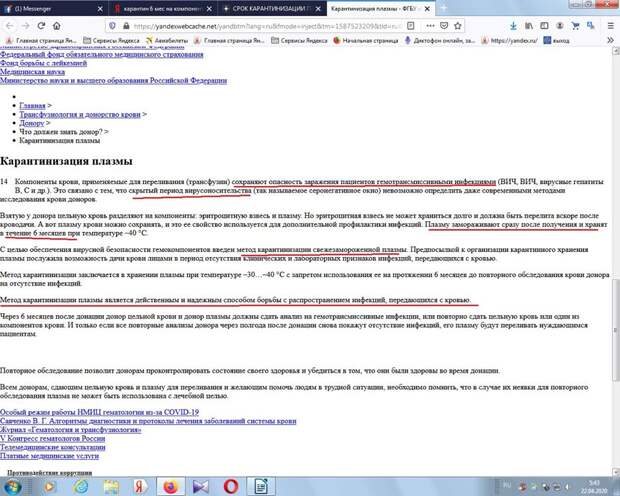The height and width of the screenshot is (496, 620).
Task: Open the 'Начальная страница' bookmark
Action: (x=366, y=40)
